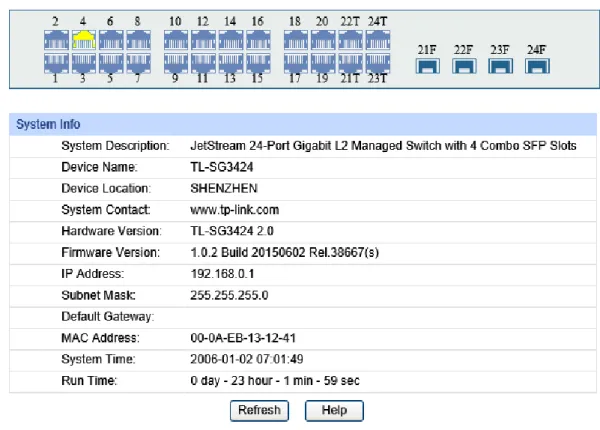Click the Default Gateway label

(108, 317)
